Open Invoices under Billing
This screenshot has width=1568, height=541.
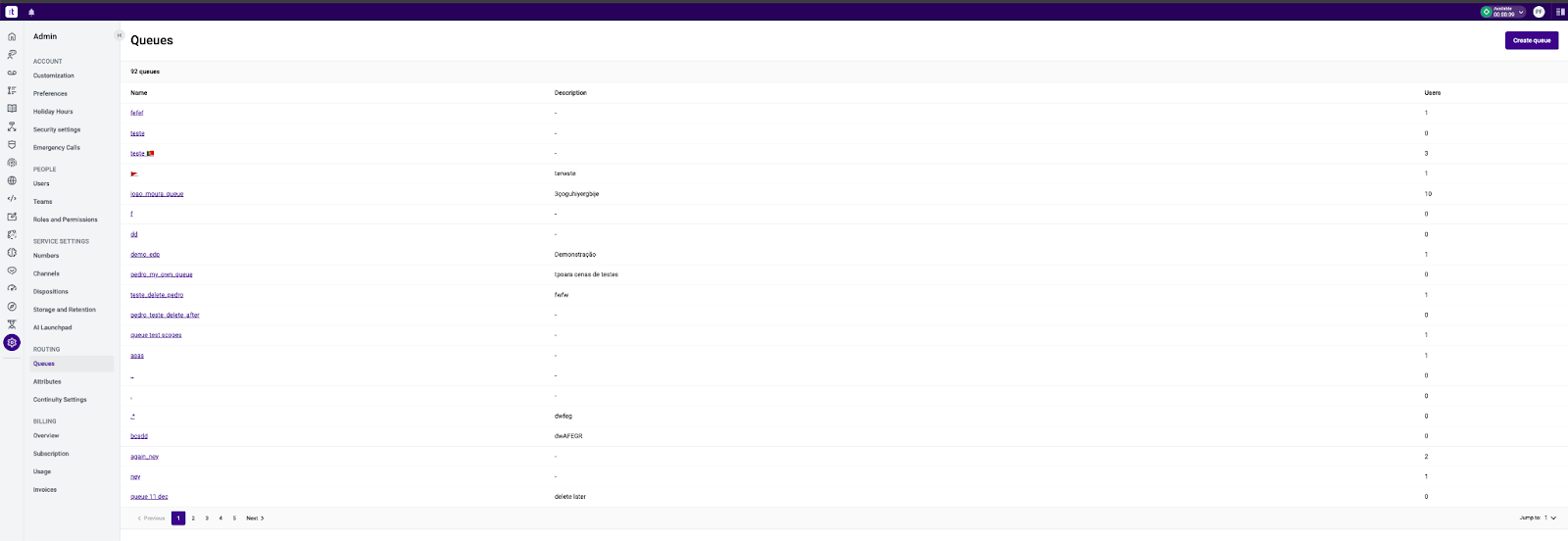(45, 490)
